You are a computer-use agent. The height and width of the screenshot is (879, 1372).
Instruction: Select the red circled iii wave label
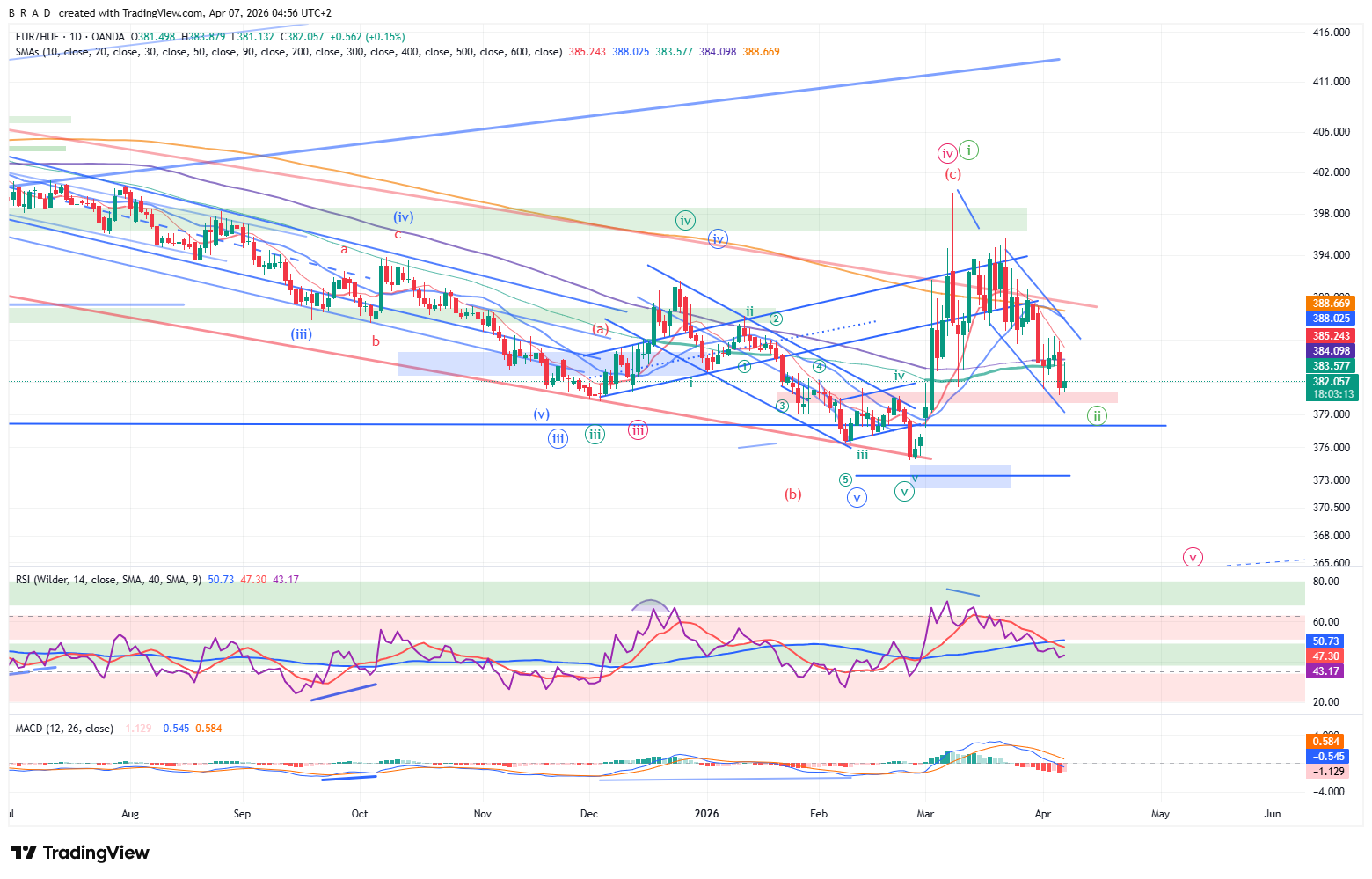point(638,430)
